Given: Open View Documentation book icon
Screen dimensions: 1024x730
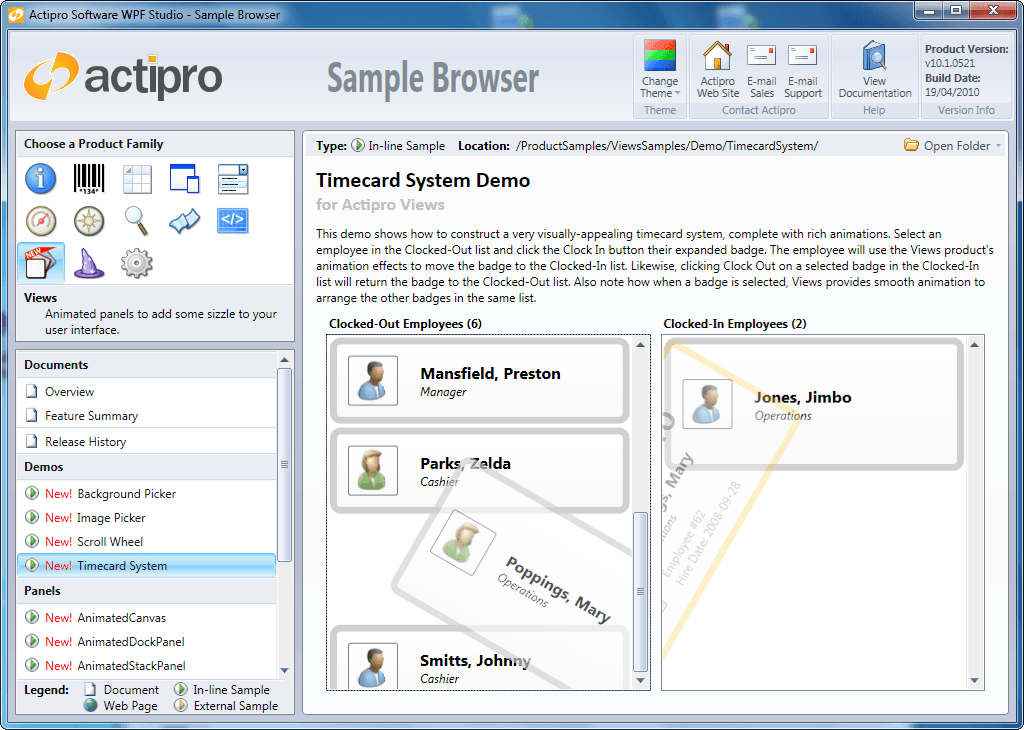Looking at the screenshot, I should [x=874, y=56].
